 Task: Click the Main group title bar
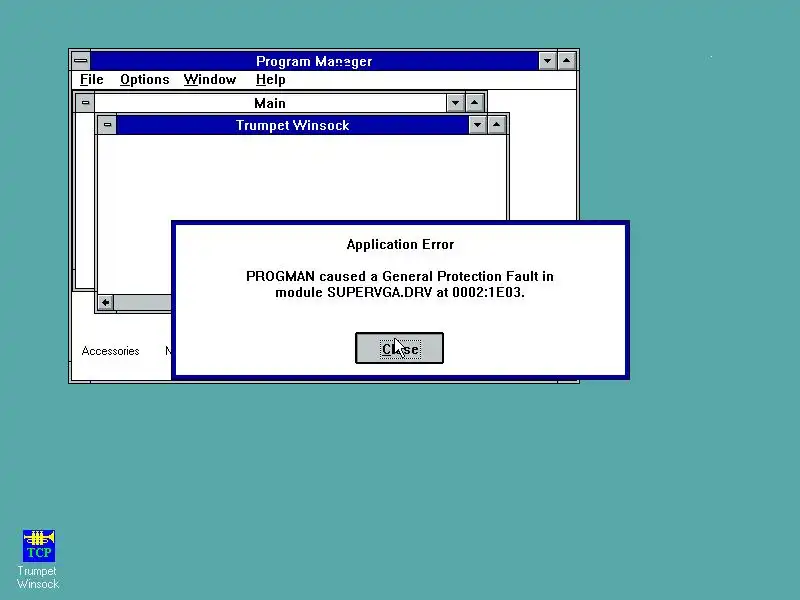(x=270, y=103)
